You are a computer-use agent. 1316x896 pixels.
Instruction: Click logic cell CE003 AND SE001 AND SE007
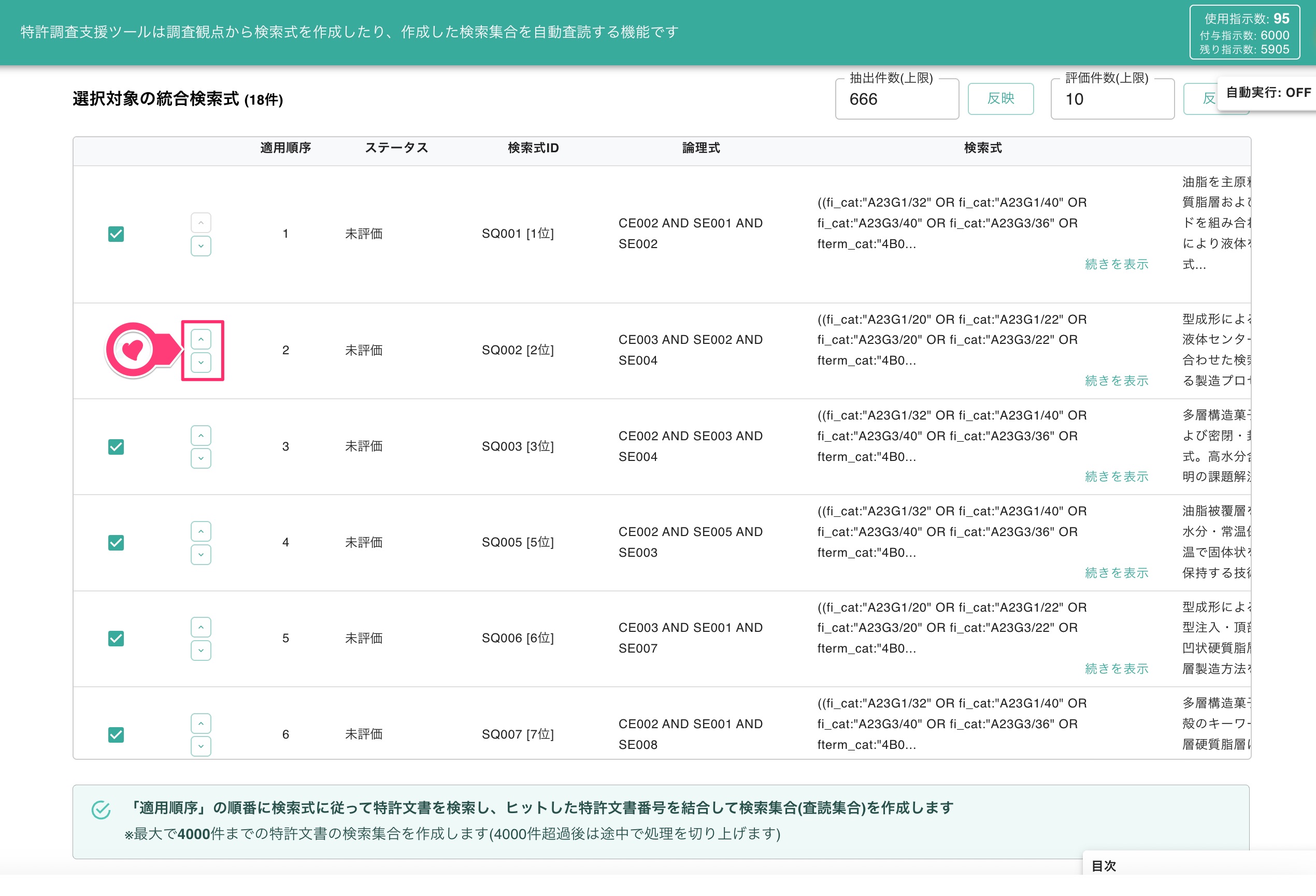(x=690, y=638)
